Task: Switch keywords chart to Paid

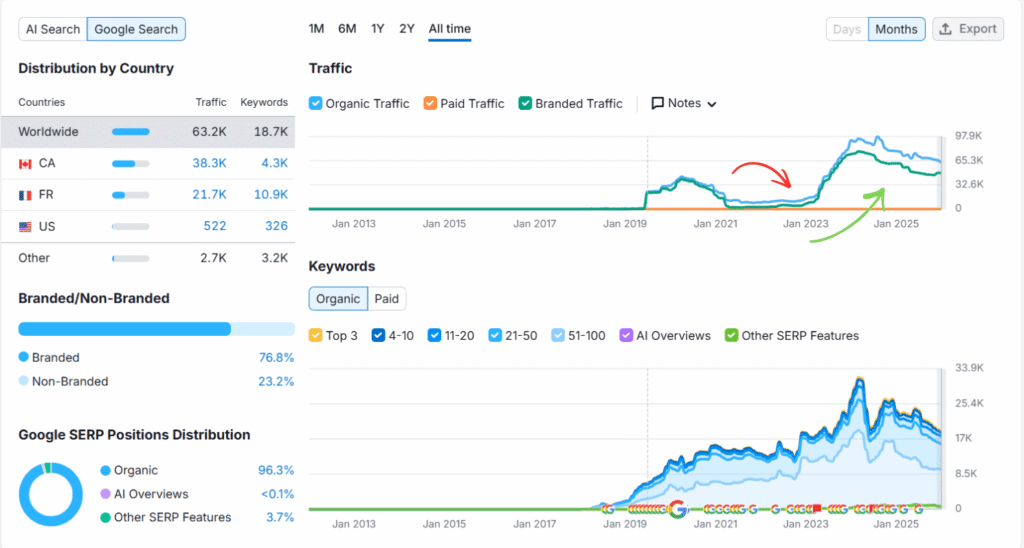Action: click(387, 298)
